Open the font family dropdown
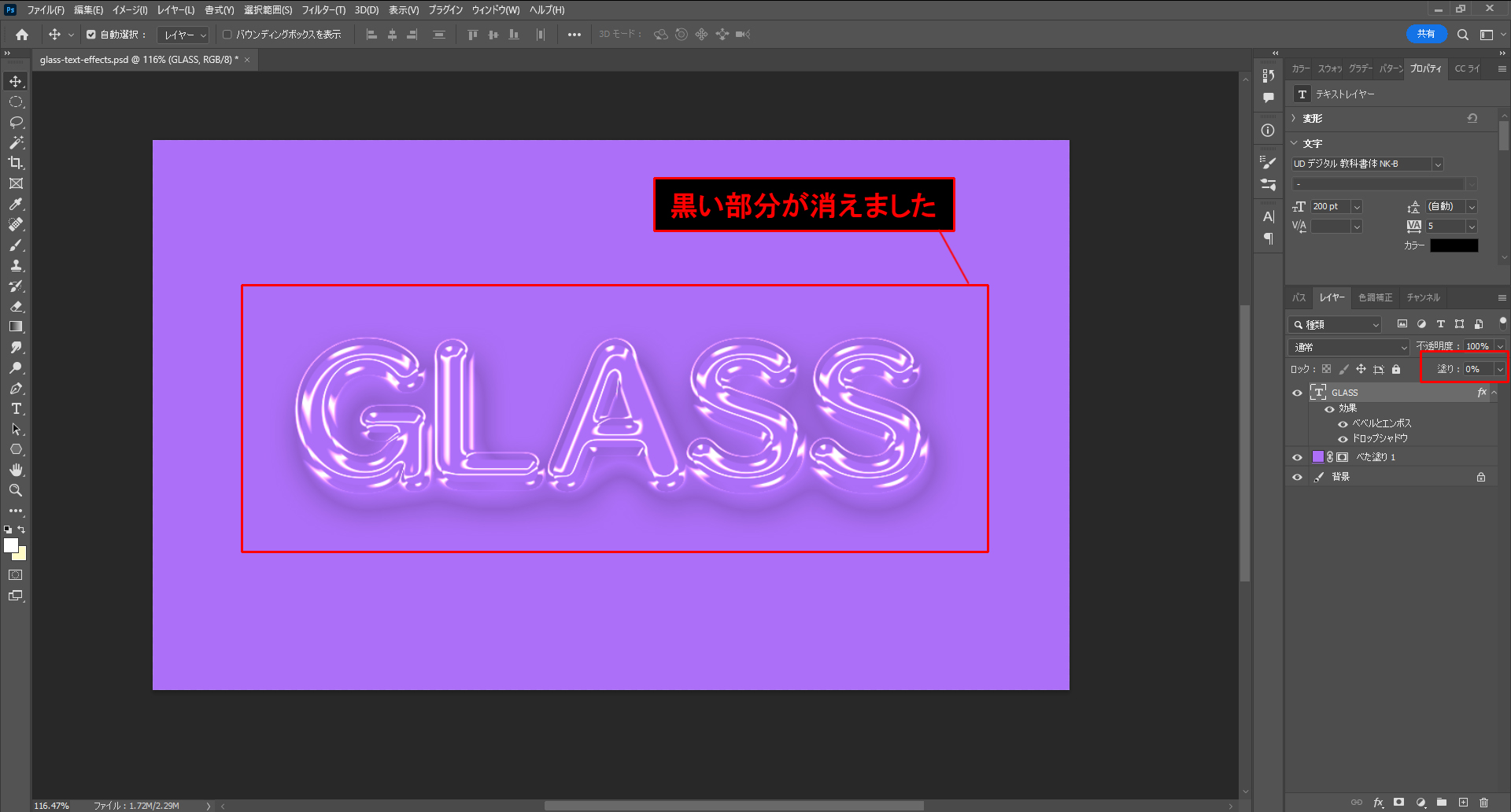The height and width of the screenshot is (812, 1511). [1437, 164]
